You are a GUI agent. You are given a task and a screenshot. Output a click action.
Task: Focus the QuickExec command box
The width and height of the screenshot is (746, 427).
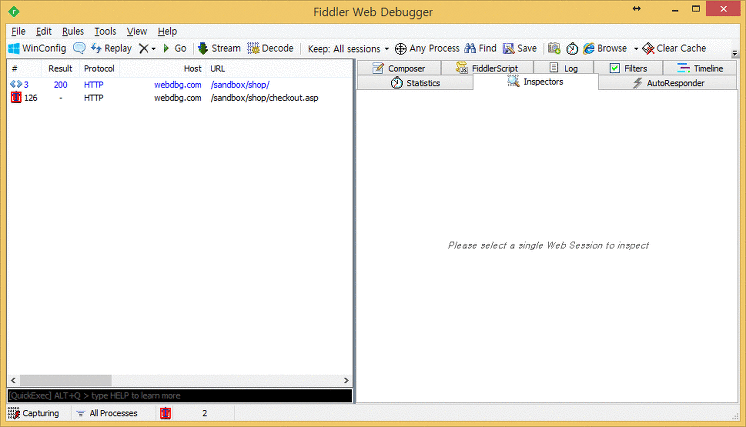(180, 396)
